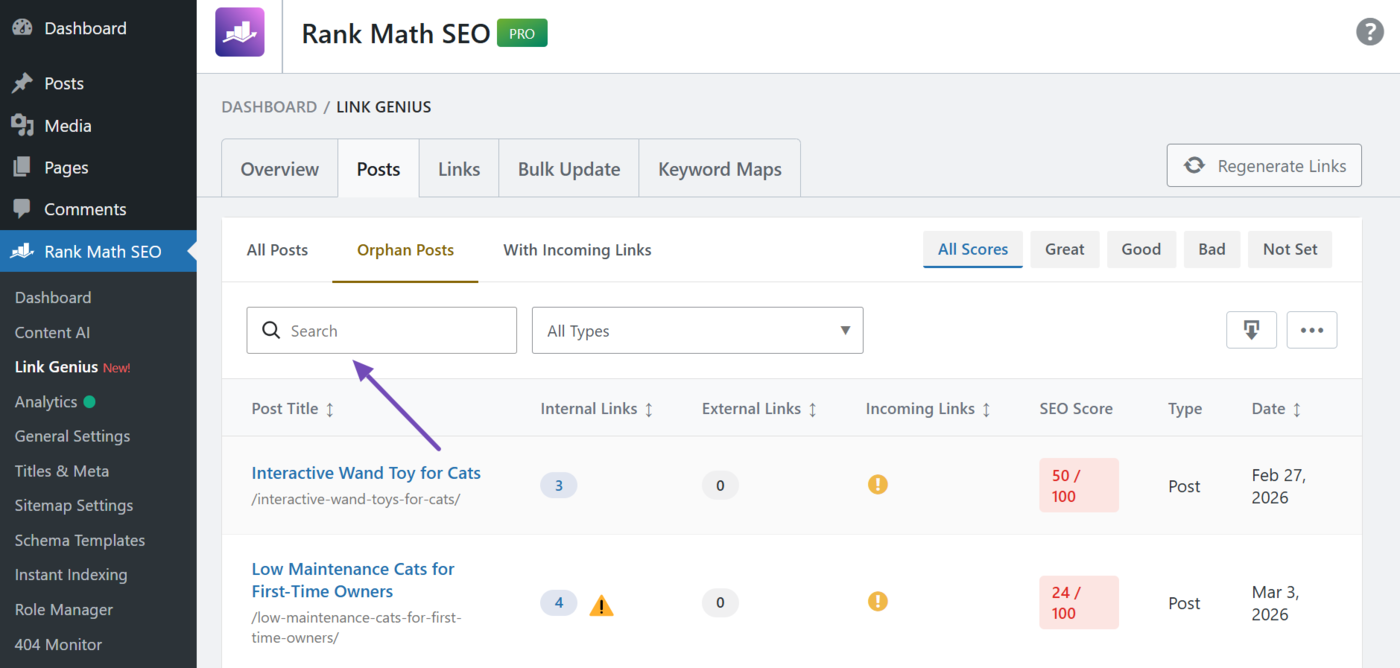Open the All Types dropdown
Image resolution: width=1400 pixels, height=668 pixels.
(x=697, y=330)
